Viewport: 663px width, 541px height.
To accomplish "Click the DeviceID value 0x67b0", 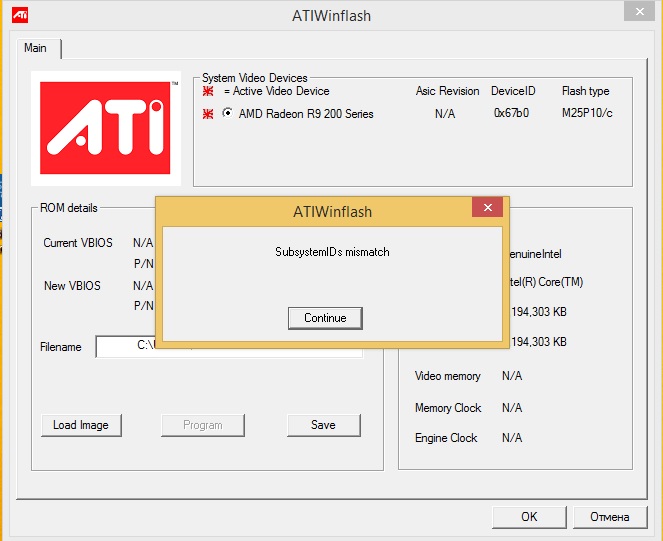I will (511, 113).
